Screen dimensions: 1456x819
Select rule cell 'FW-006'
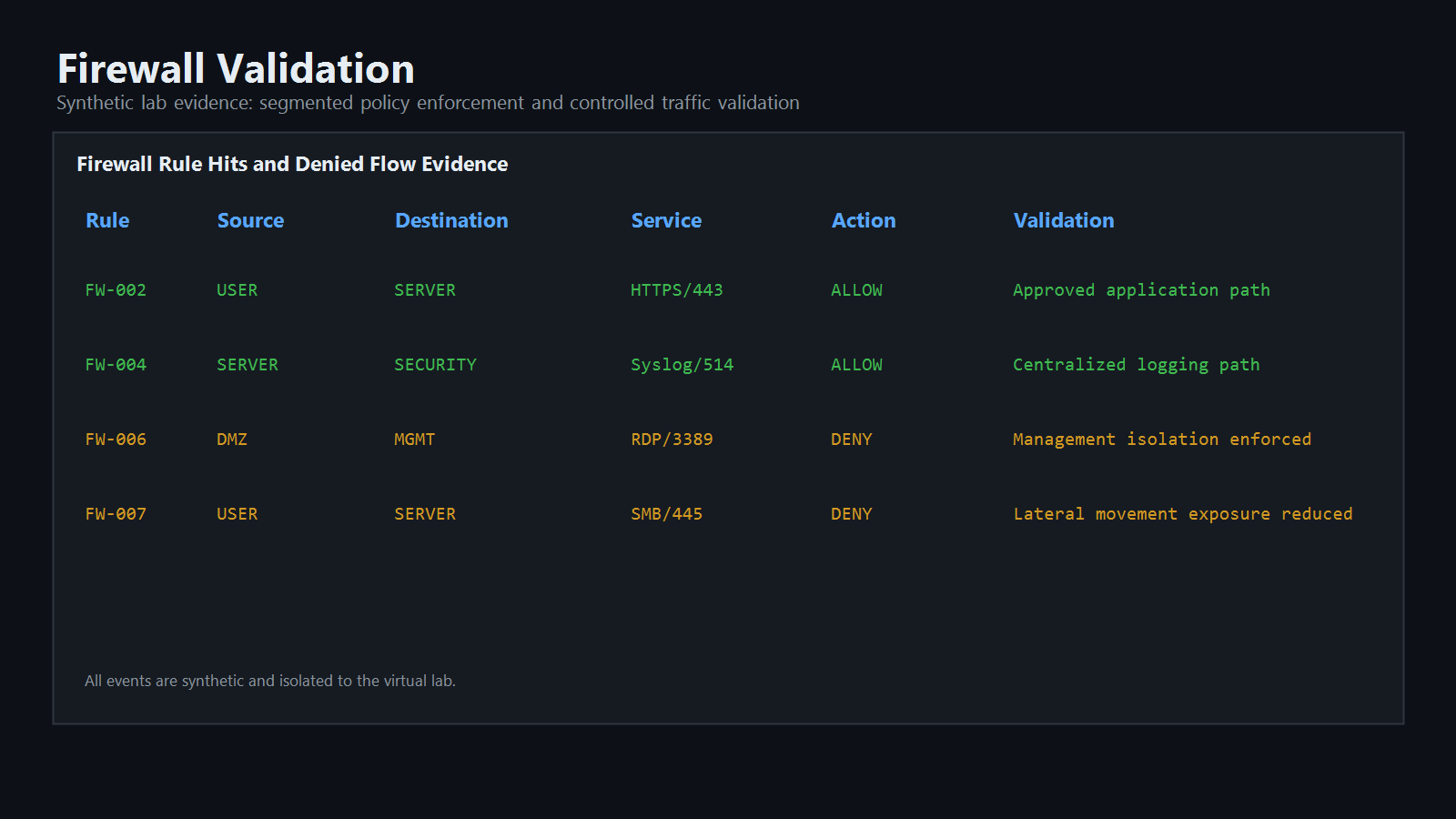[116, 440]
